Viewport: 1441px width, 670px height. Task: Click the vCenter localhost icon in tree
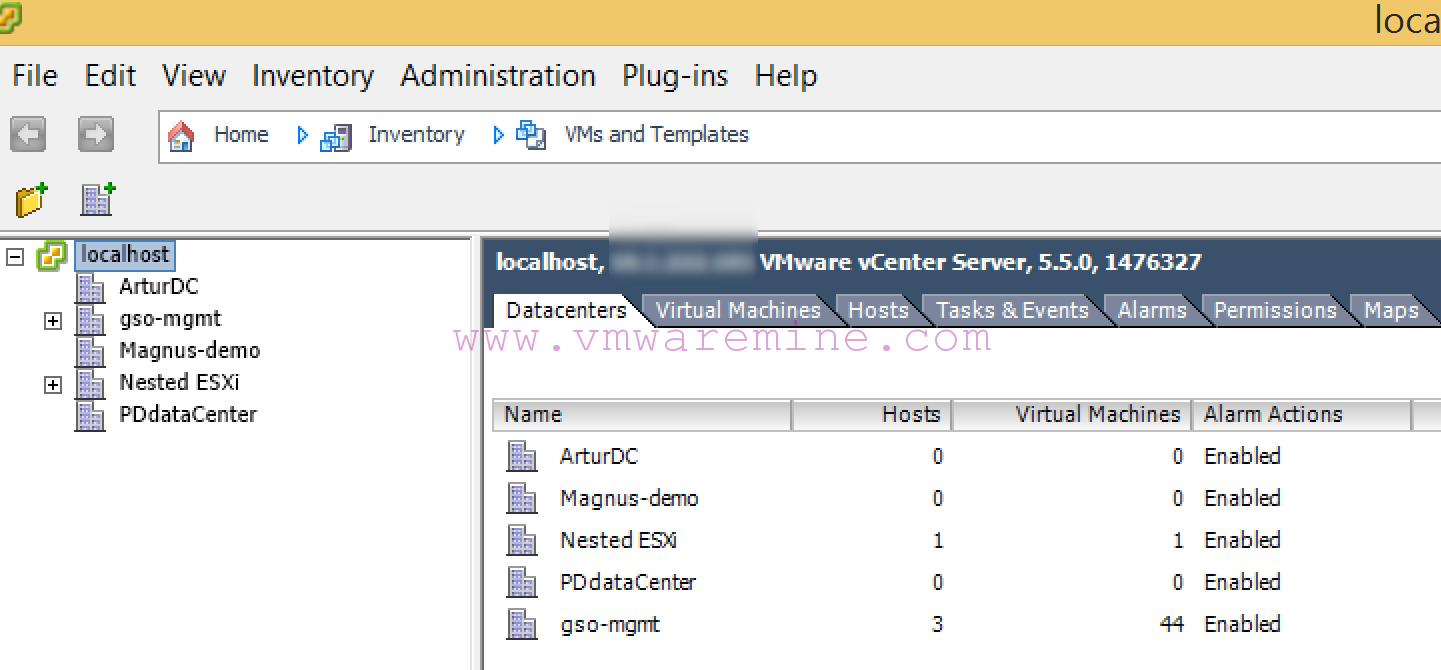52,256
